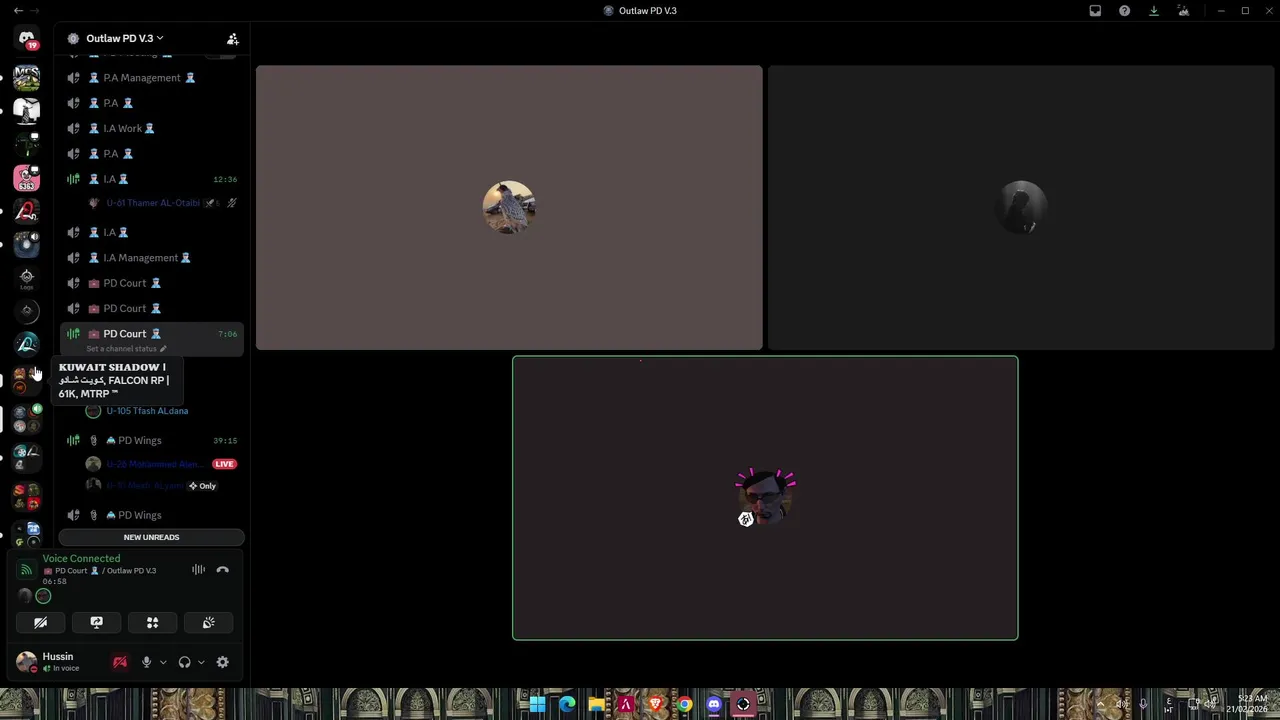Toggle headphone deafen

point(184,662)
